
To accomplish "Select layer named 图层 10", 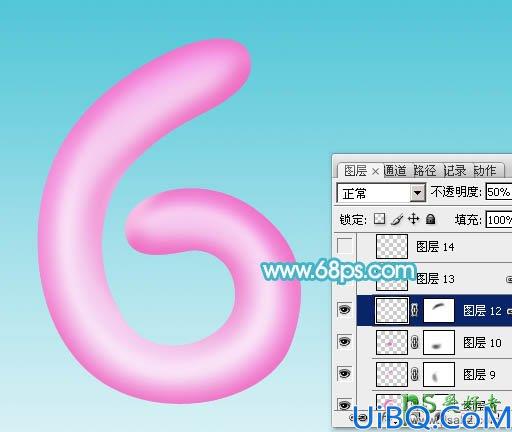I will (482, 342).
